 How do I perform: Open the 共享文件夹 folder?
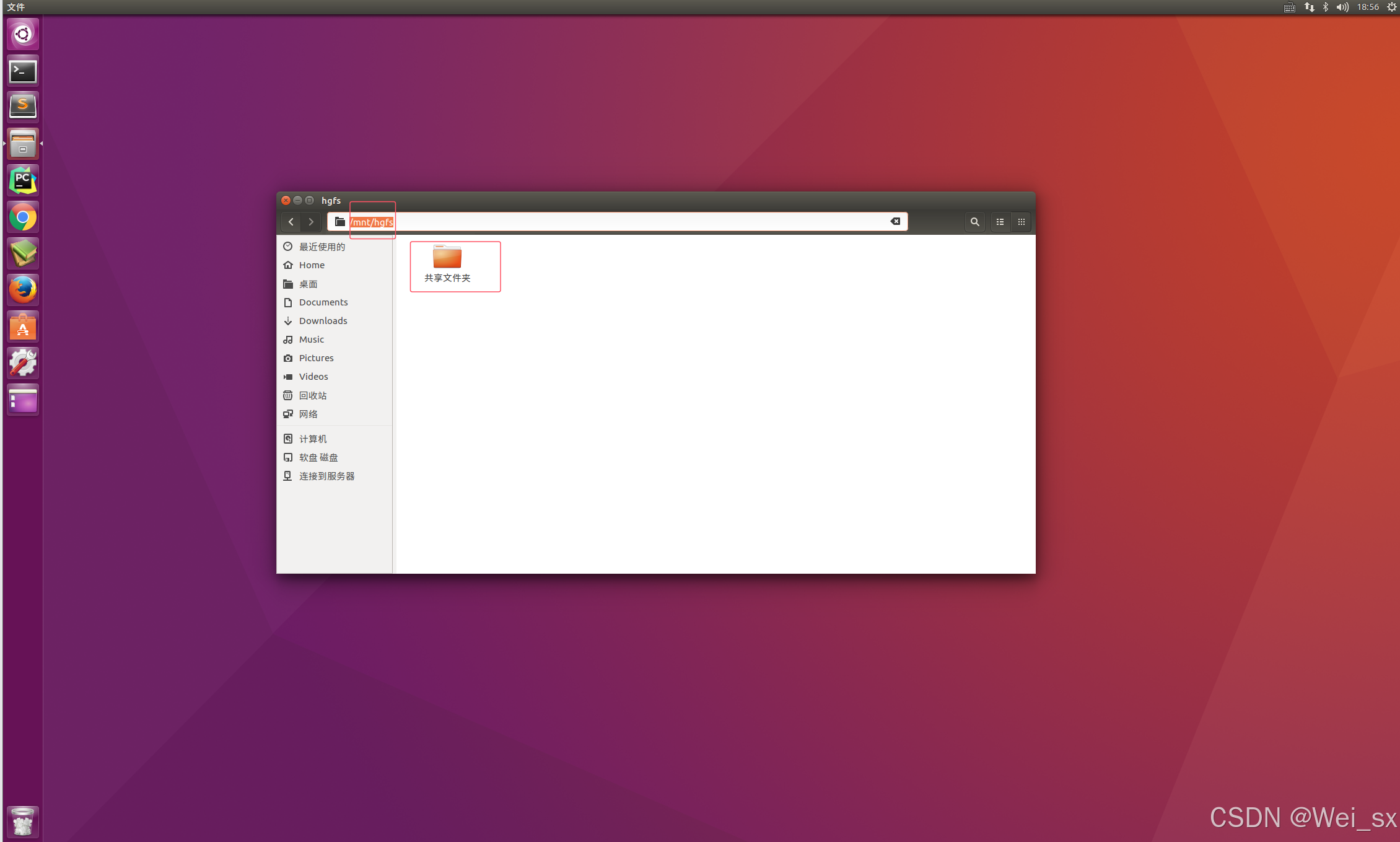point(447,265)
